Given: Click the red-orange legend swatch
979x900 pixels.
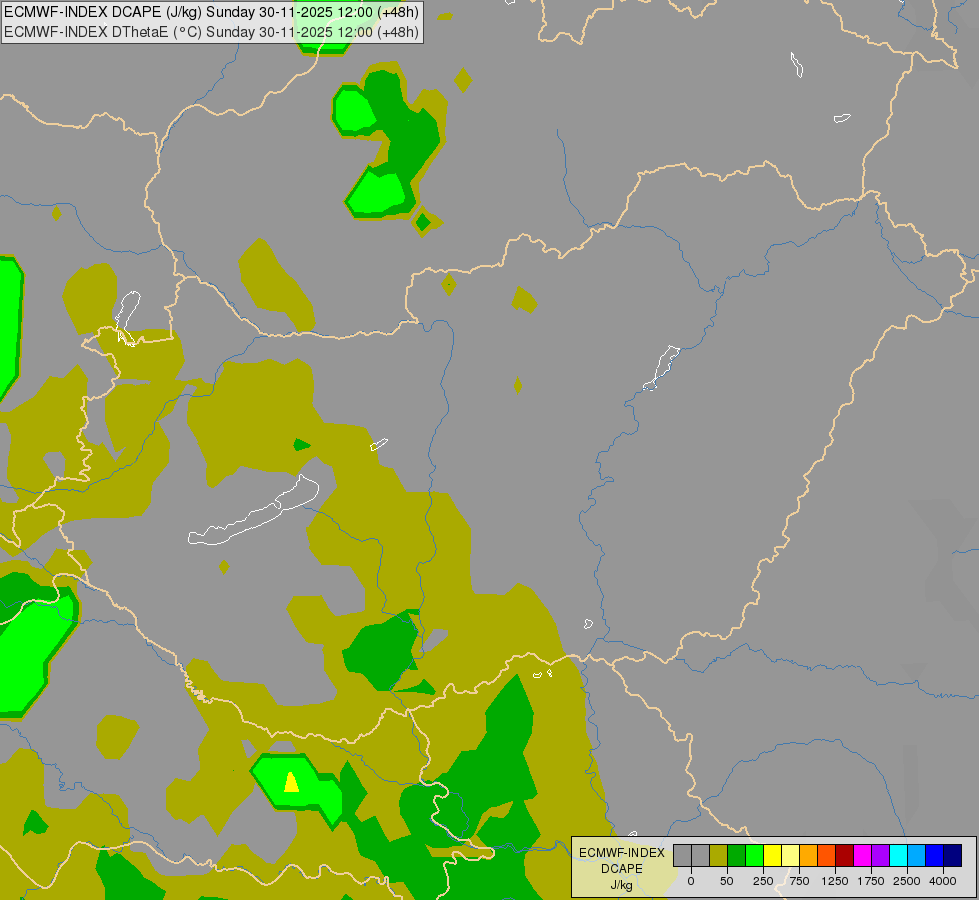Looking at the screenshot, I should click(827, 855).
